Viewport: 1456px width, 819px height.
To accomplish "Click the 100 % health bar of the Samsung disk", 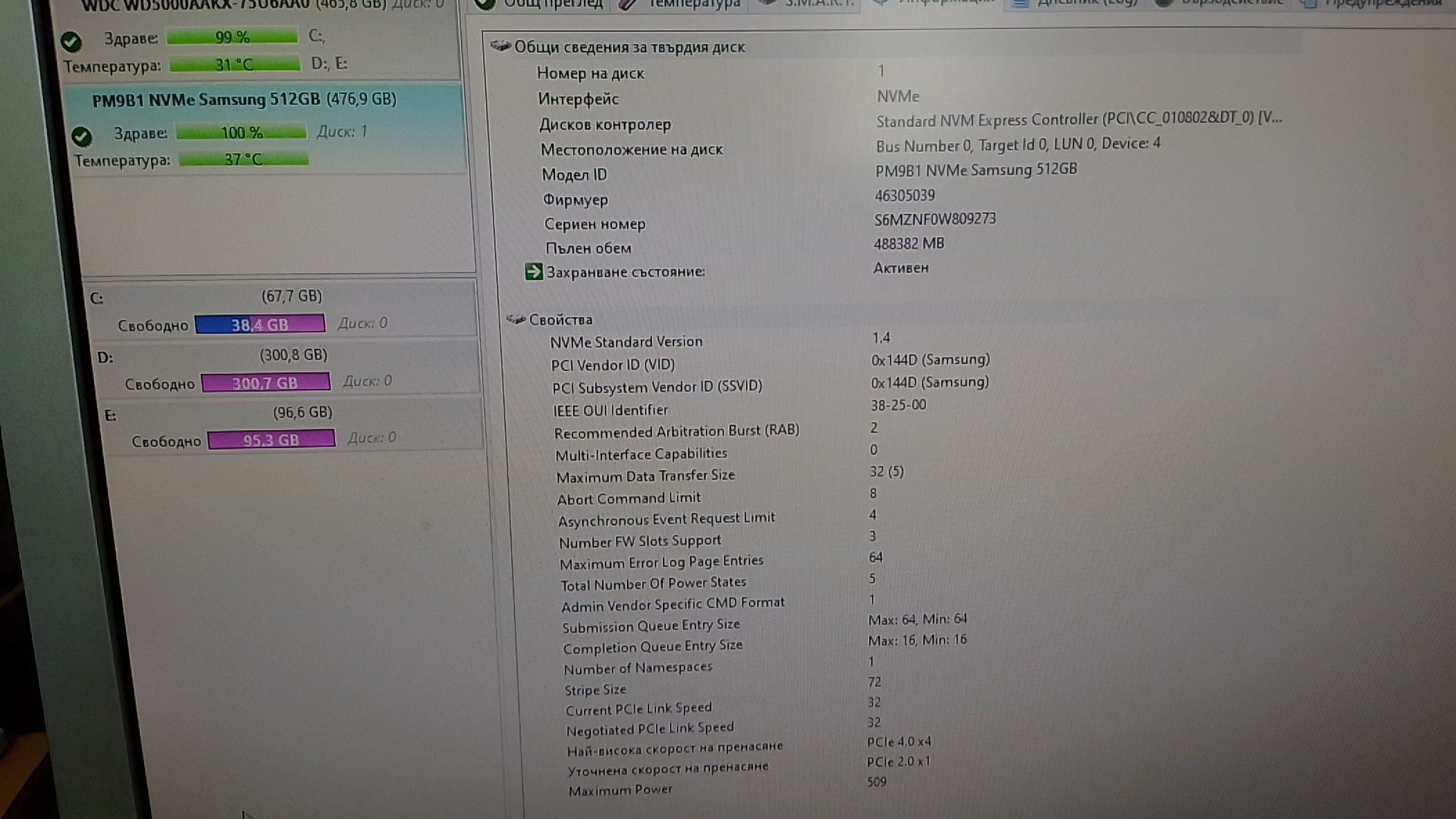I will coord(241,132).
